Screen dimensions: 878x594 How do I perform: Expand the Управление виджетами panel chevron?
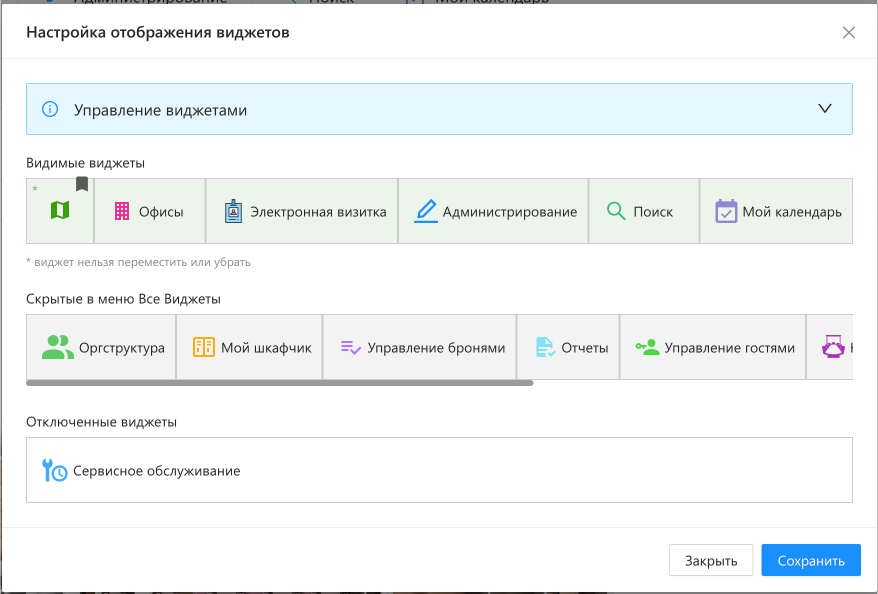pos(825,109)
